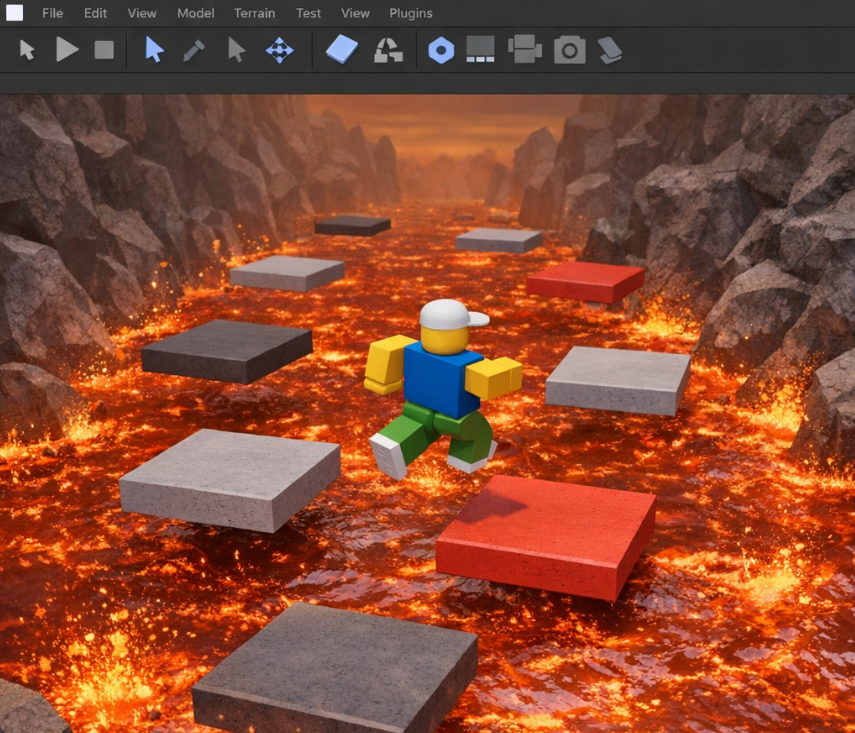
Task: Click the rotate arrows icon
Action: [388, 50]
